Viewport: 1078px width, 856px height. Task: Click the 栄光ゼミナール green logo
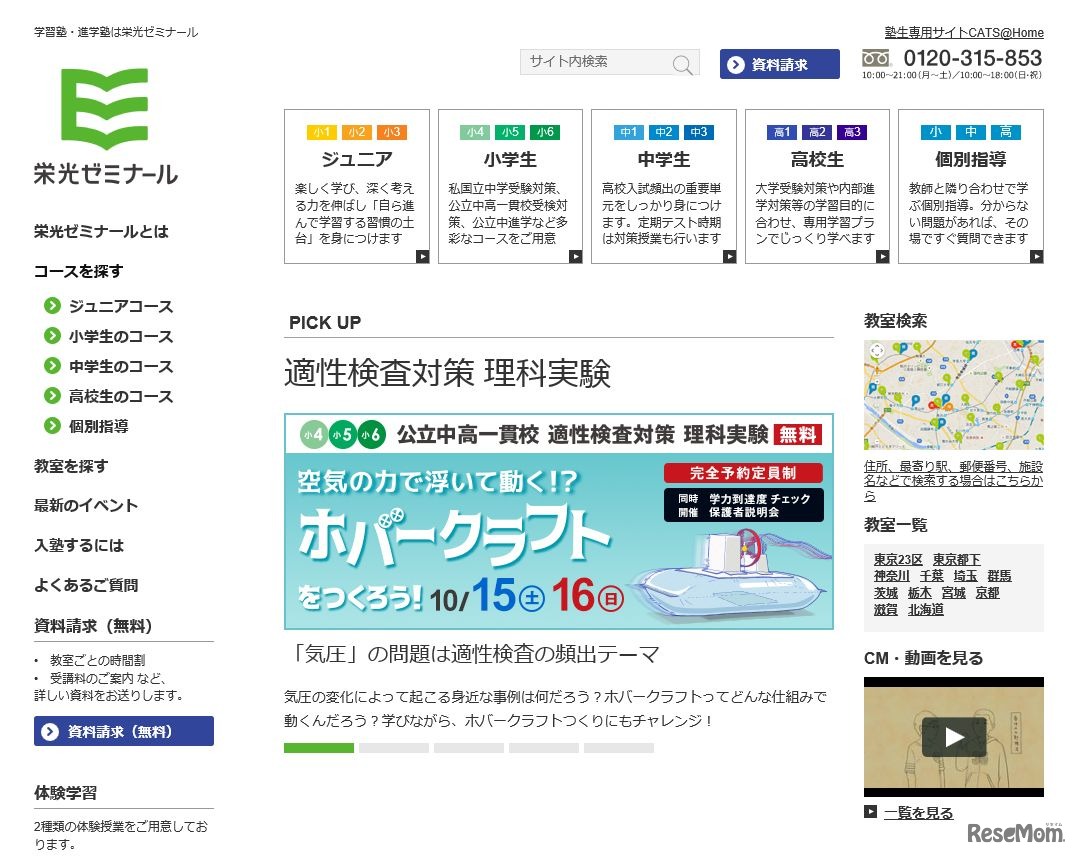click(x=104, y=109)
